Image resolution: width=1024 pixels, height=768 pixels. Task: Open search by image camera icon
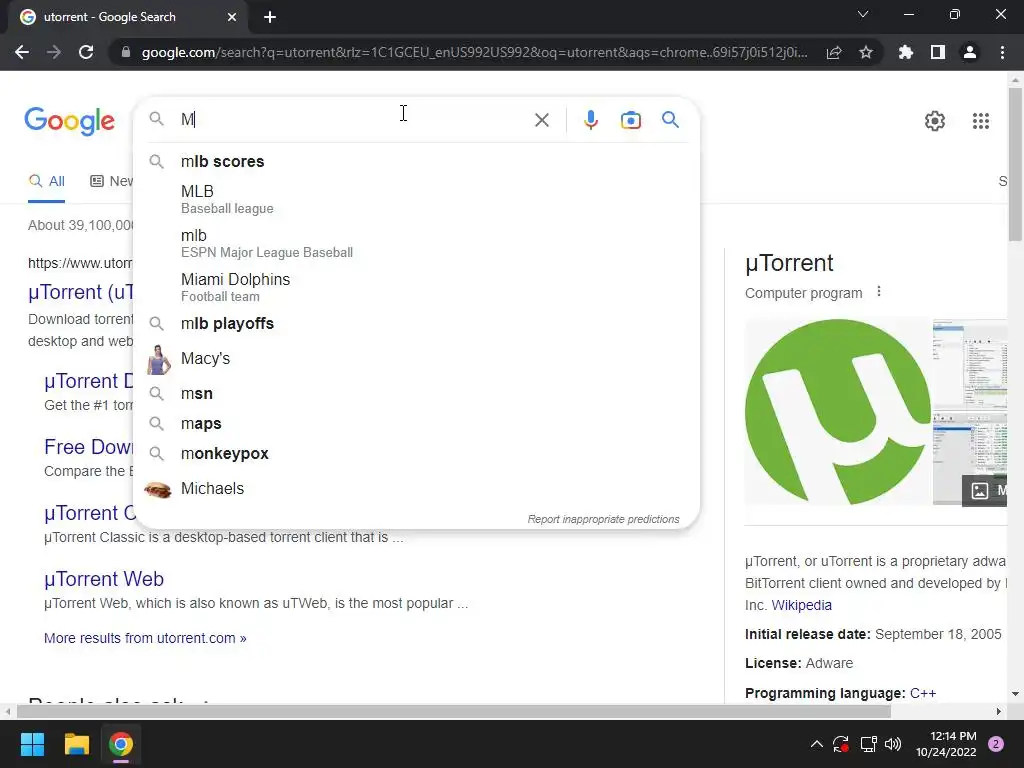(x=630, y=120)
